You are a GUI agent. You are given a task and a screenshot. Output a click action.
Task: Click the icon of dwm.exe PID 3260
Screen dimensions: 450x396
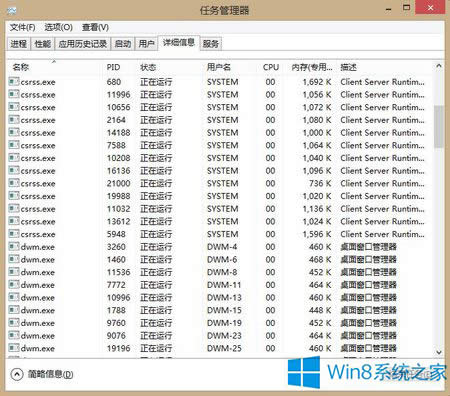[x=14, y=246]
